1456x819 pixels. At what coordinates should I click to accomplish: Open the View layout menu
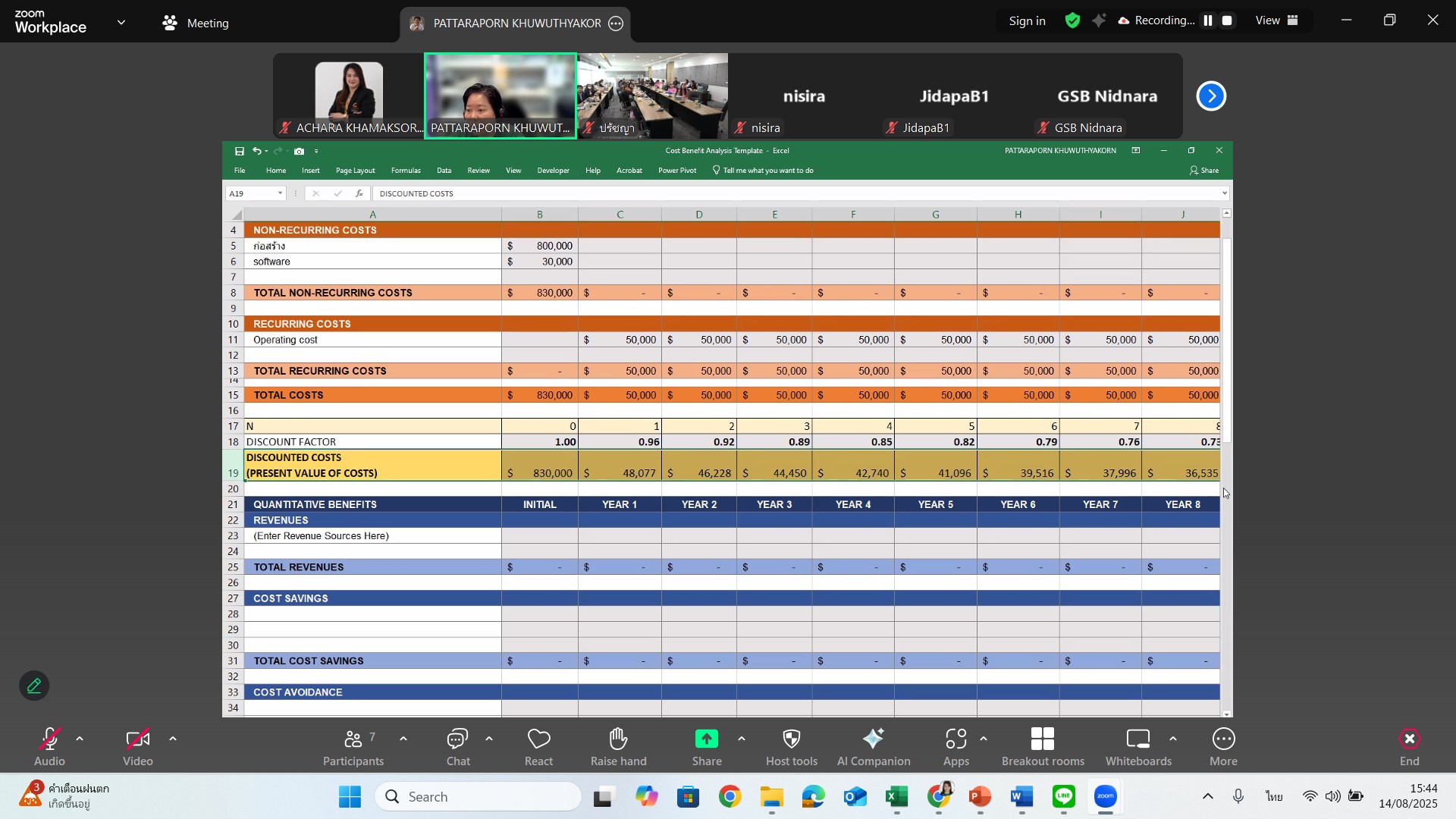[x=1277, y=21]
